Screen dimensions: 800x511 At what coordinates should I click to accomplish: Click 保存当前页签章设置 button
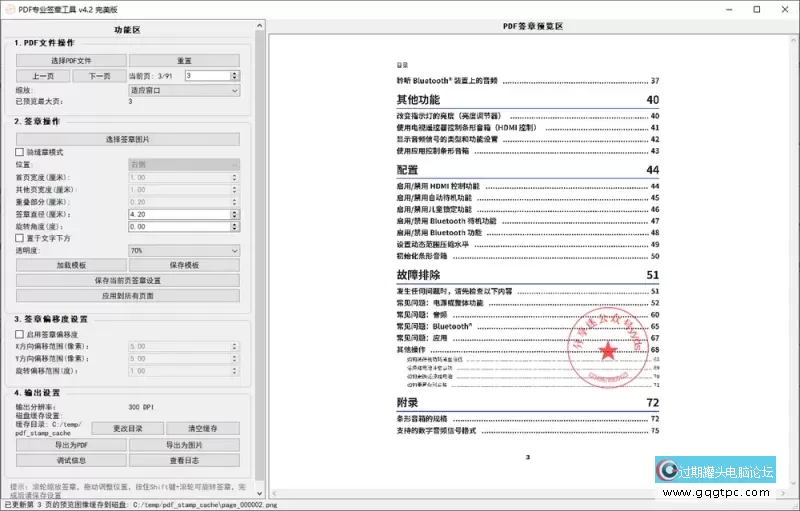tap(128, 280)
